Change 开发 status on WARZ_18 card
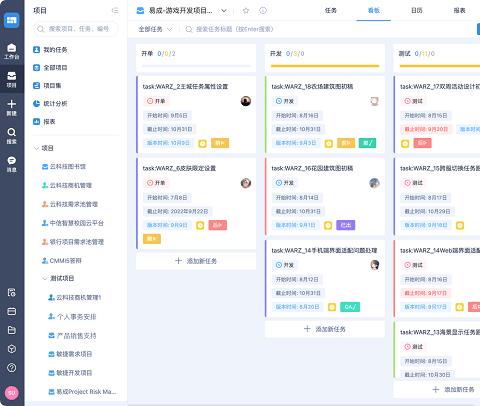This screenshot has height=406, width=480. click(x=285, y=101)
